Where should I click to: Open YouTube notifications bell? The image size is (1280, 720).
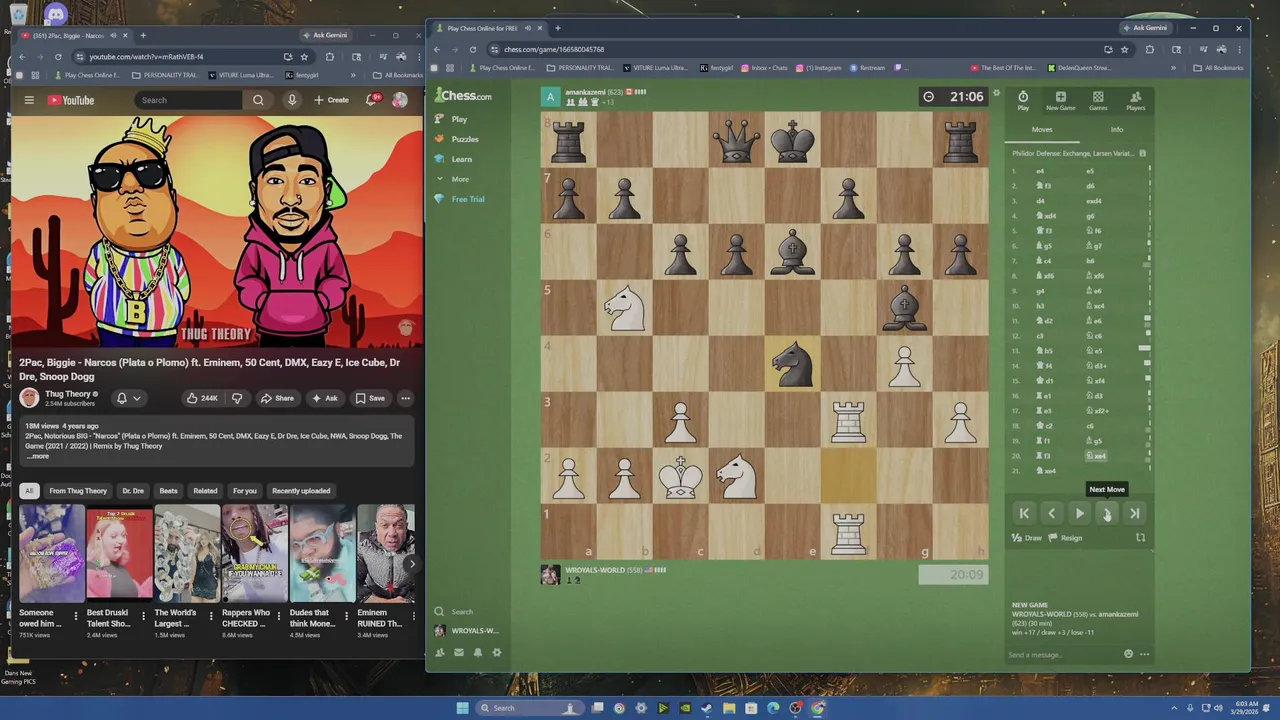pyautogui.click(x=372, y=100)
